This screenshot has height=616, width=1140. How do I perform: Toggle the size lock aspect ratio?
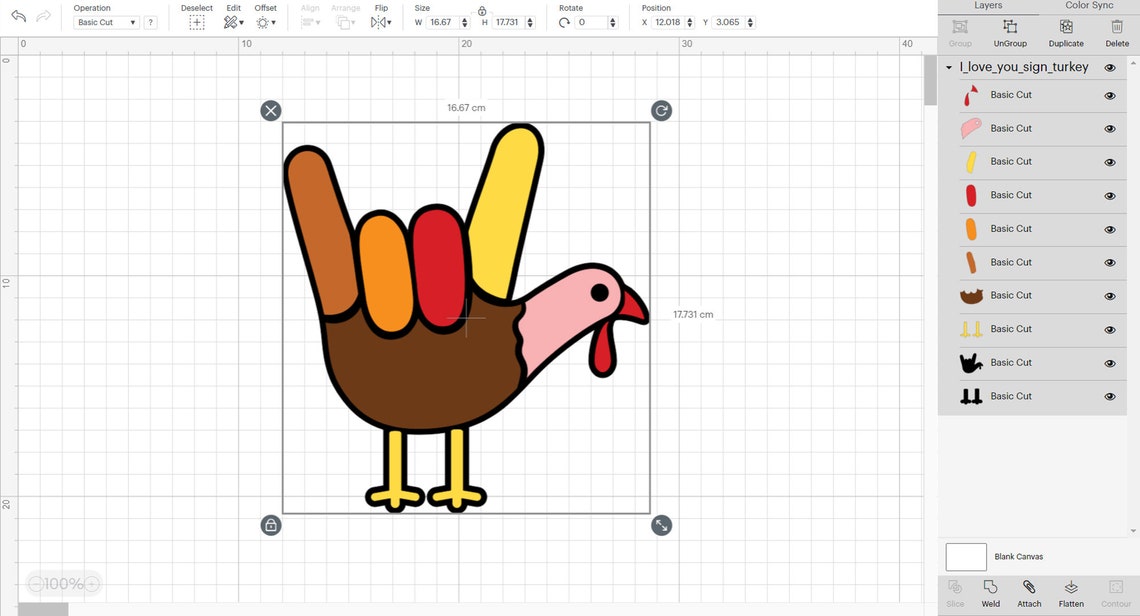[482, 12]
